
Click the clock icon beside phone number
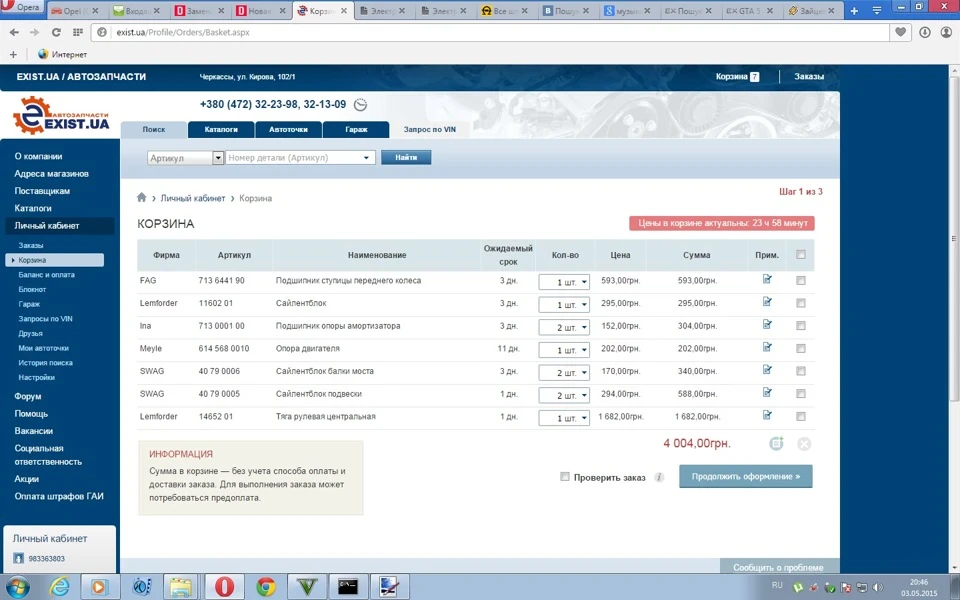[361, 105]
